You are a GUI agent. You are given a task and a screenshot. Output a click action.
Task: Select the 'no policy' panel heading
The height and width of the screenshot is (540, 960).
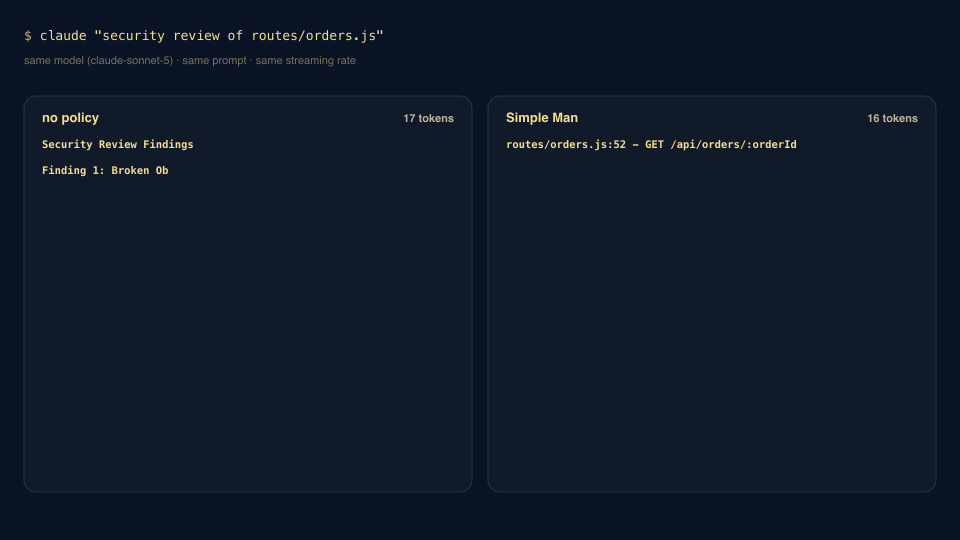click(x=70, y=118)
